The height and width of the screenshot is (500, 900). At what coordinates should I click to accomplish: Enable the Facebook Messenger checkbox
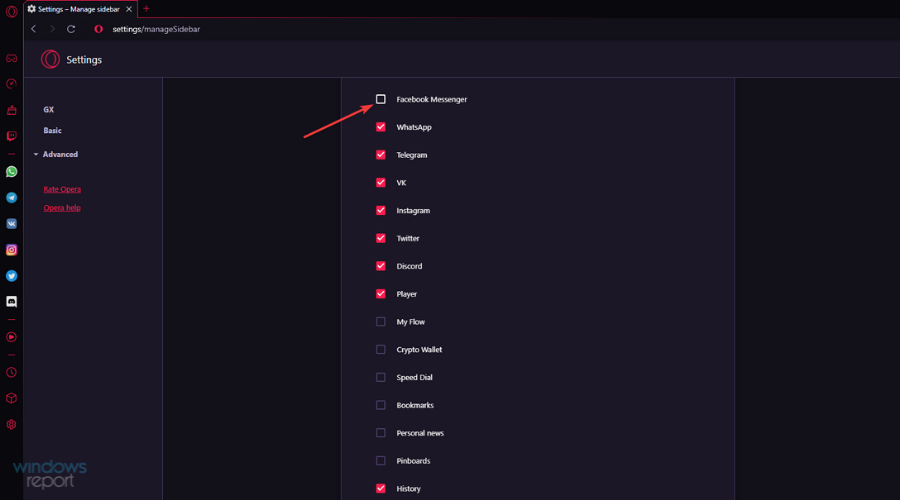(x=381, y=99)
